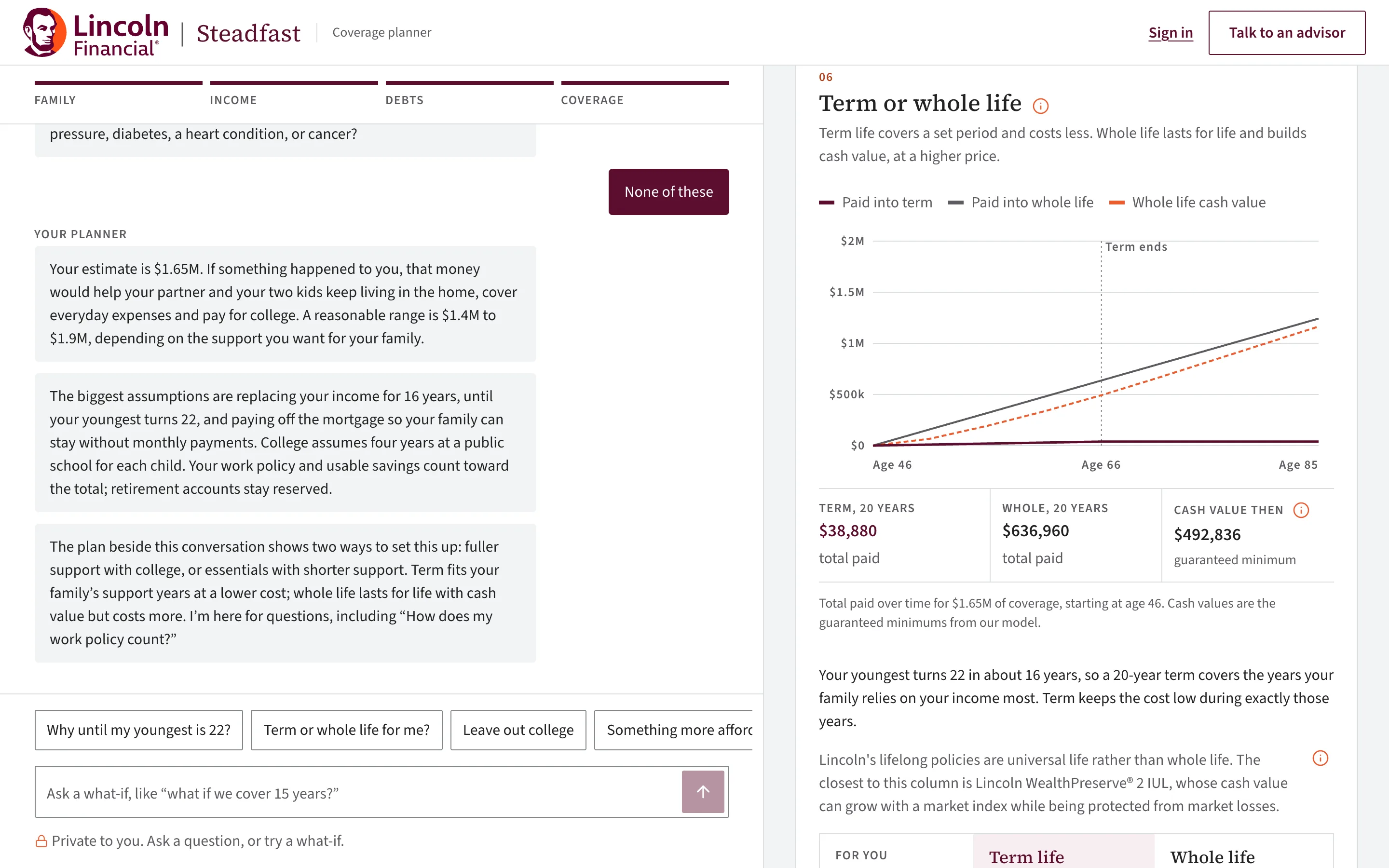This screenshot has height=868, width=1389.
Task: Click the lock icon beside Private to you
Action: click(41, 841)
